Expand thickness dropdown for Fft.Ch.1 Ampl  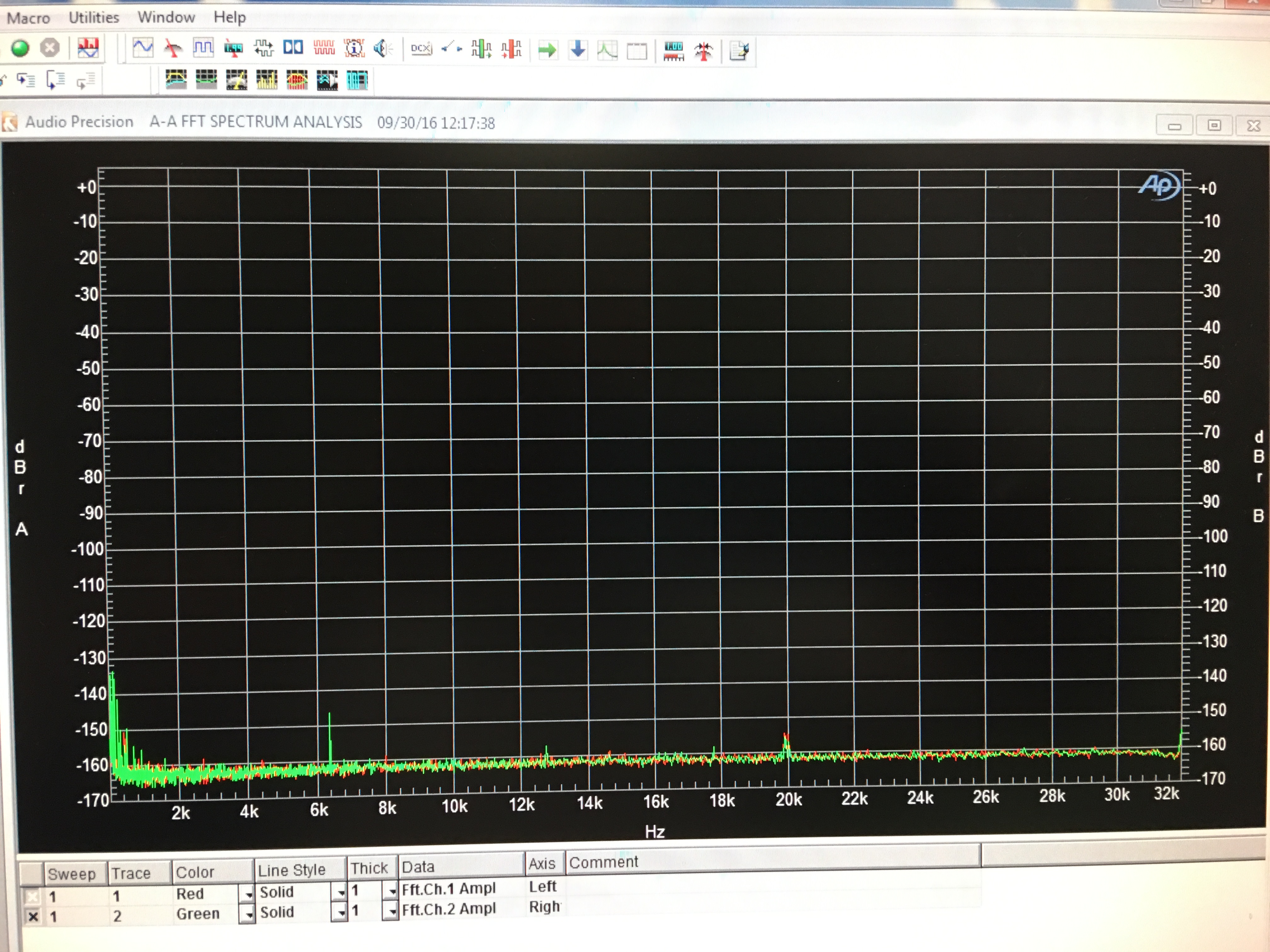click(392, 891)
